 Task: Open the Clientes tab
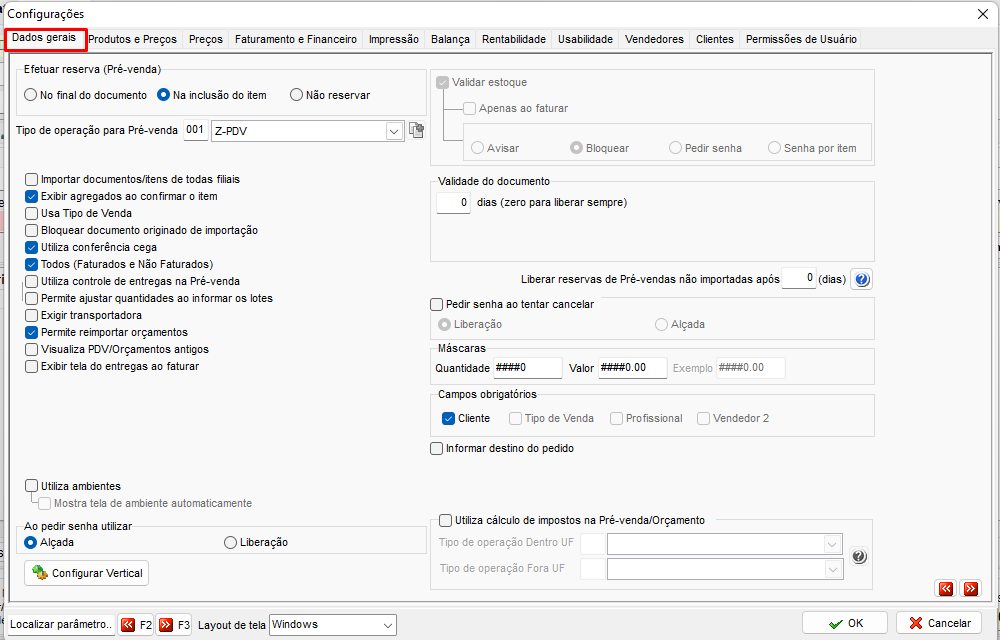(x=714, y=39)
